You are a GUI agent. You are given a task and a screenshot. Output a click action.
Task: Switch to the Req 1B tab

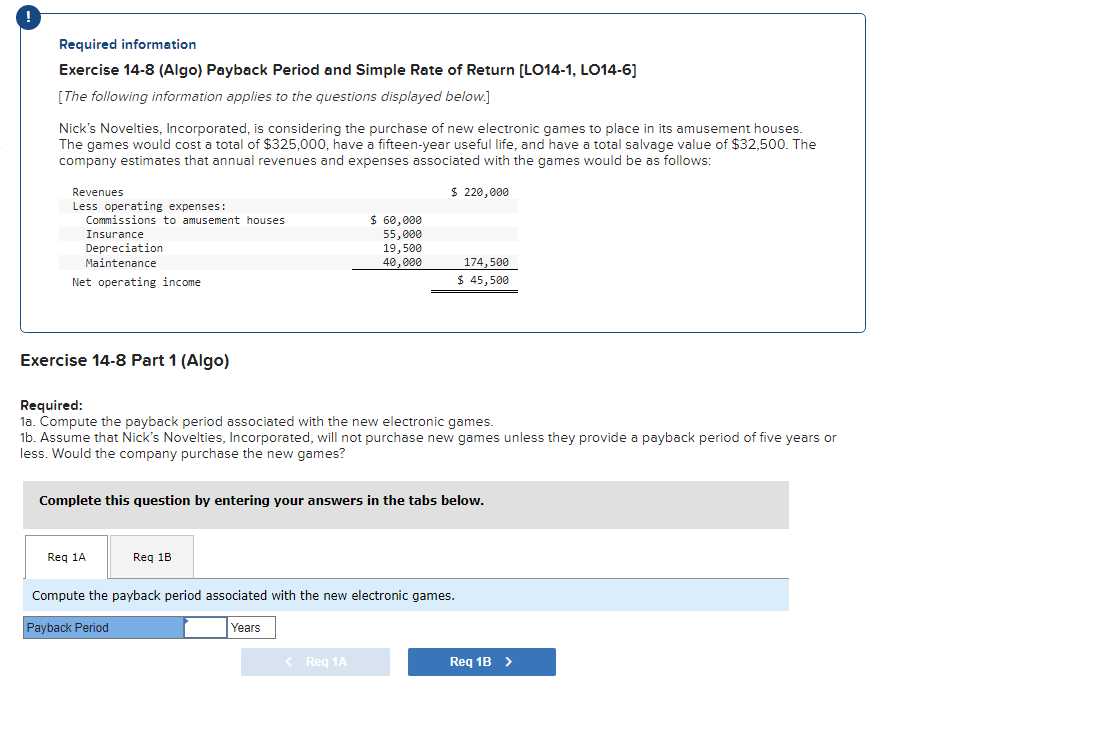pyautogui.click(x=150, y=556)
